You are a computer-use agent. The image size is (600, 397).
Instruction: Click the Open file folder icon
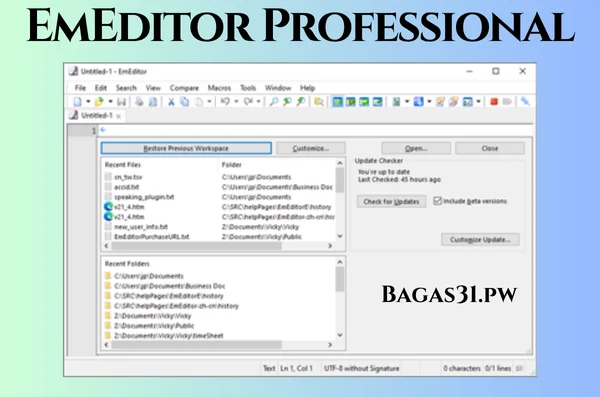[x=99, y=101]
